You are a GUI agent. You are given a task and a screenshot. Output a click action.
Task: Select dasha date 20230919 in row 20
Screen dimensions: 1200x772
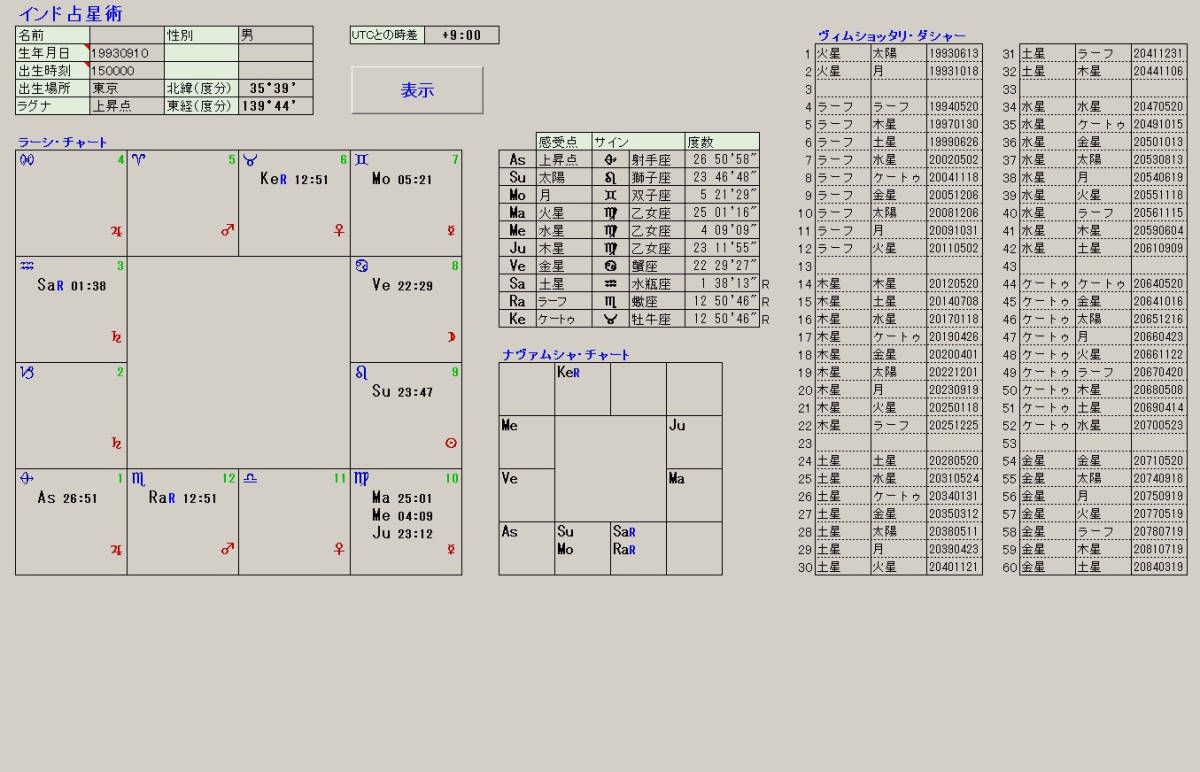(954, 390)
